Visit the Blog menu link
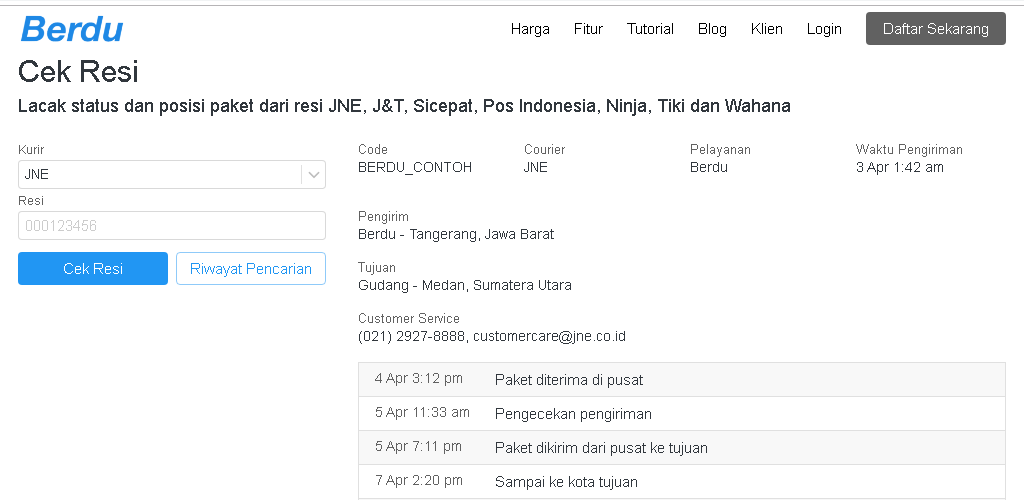Image resolution: width=1024 pixels, height=500 pixels. pyautogui.click(x=712, y=29)
